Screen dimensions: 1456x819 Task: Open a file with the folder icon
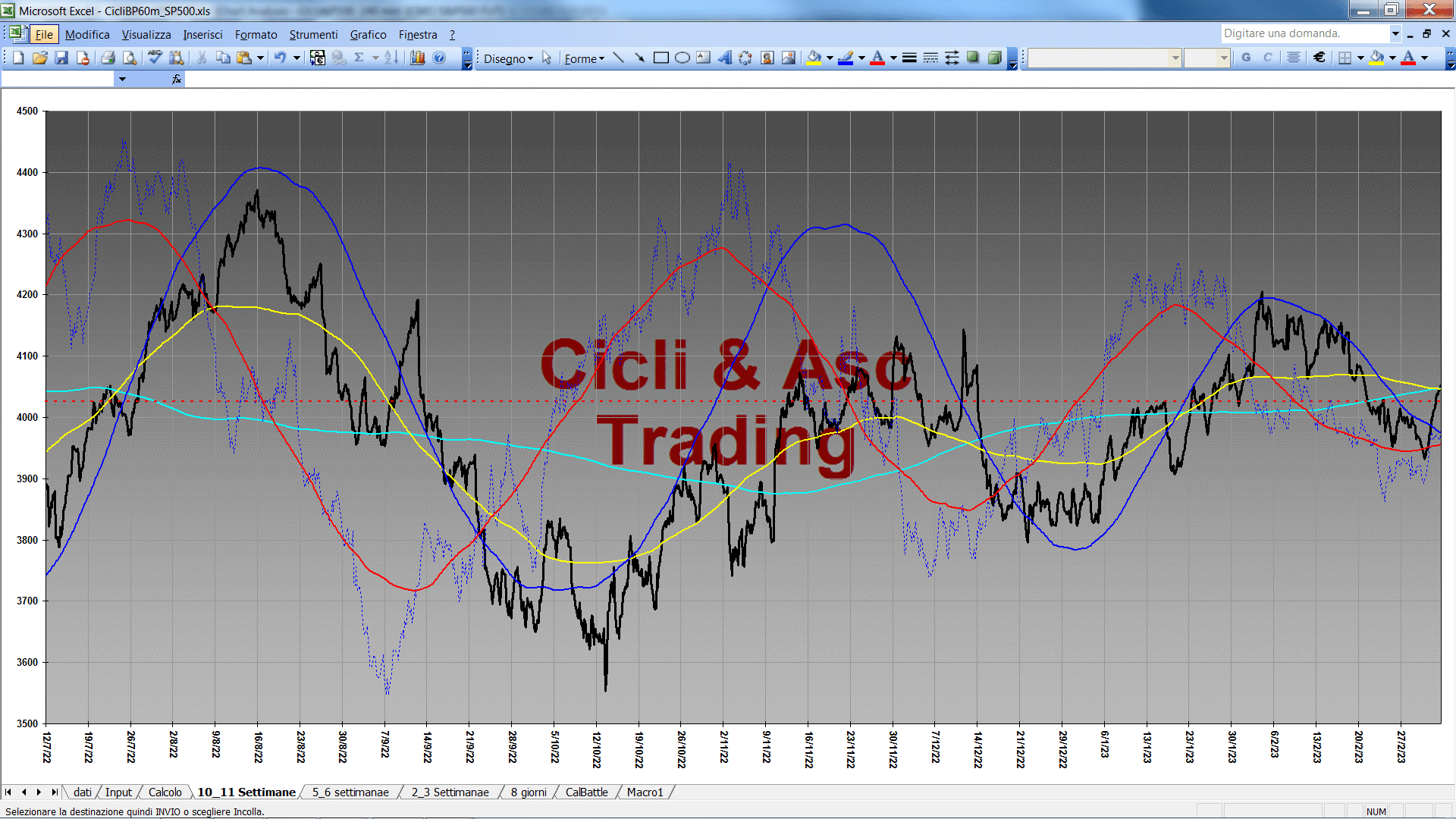(x=40, y=58)
